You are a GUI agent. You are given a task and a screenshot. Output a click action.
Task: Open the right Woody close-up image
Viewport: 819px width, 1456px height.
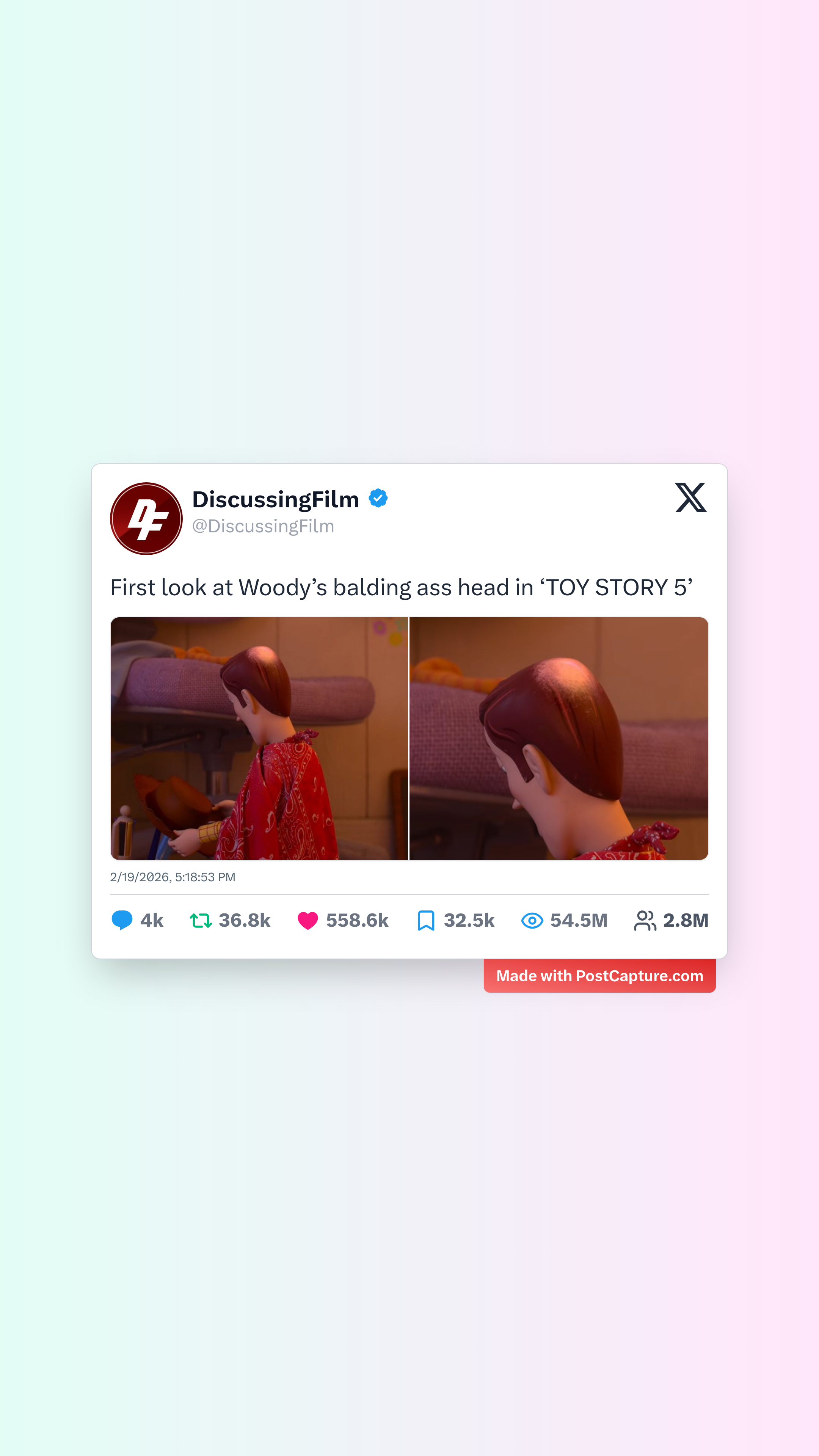[559, 738]
